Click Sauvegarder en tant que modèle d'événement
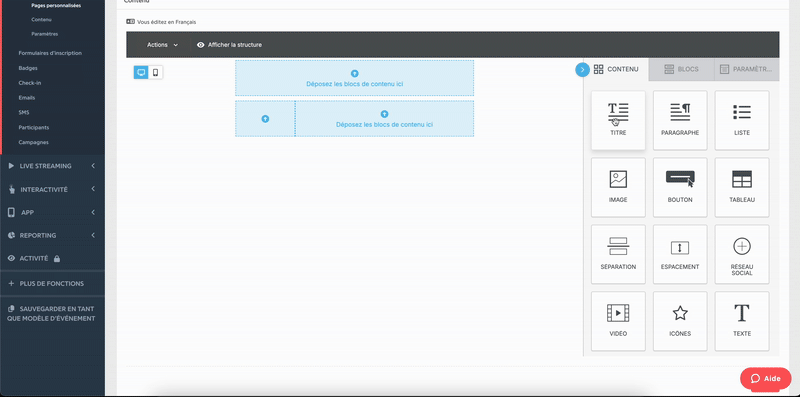This screenshot has height=397, width=800. tap(52, 313)
